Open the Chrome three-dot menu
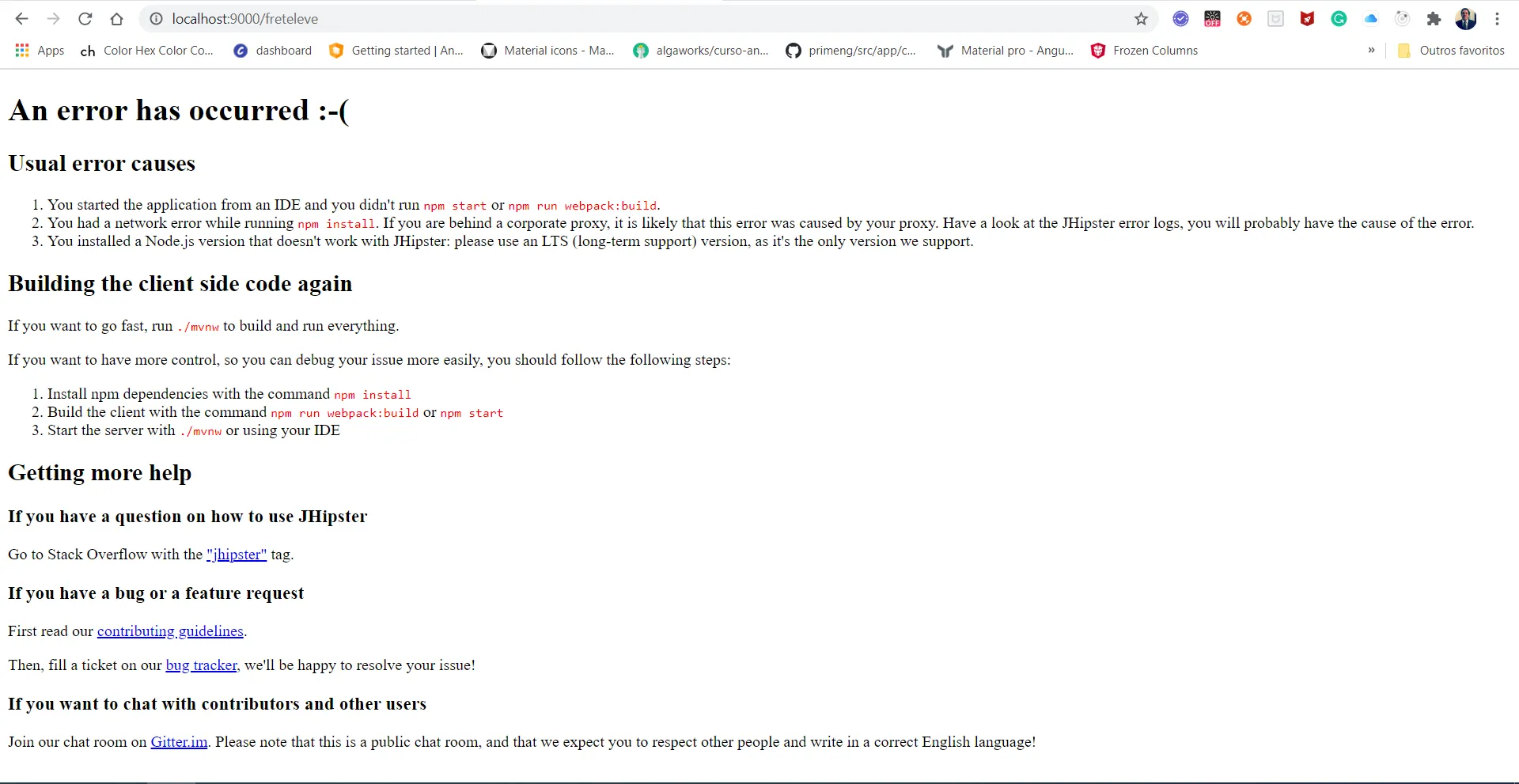Viewport: 1519px width, 784px height. pos(1497,19)
